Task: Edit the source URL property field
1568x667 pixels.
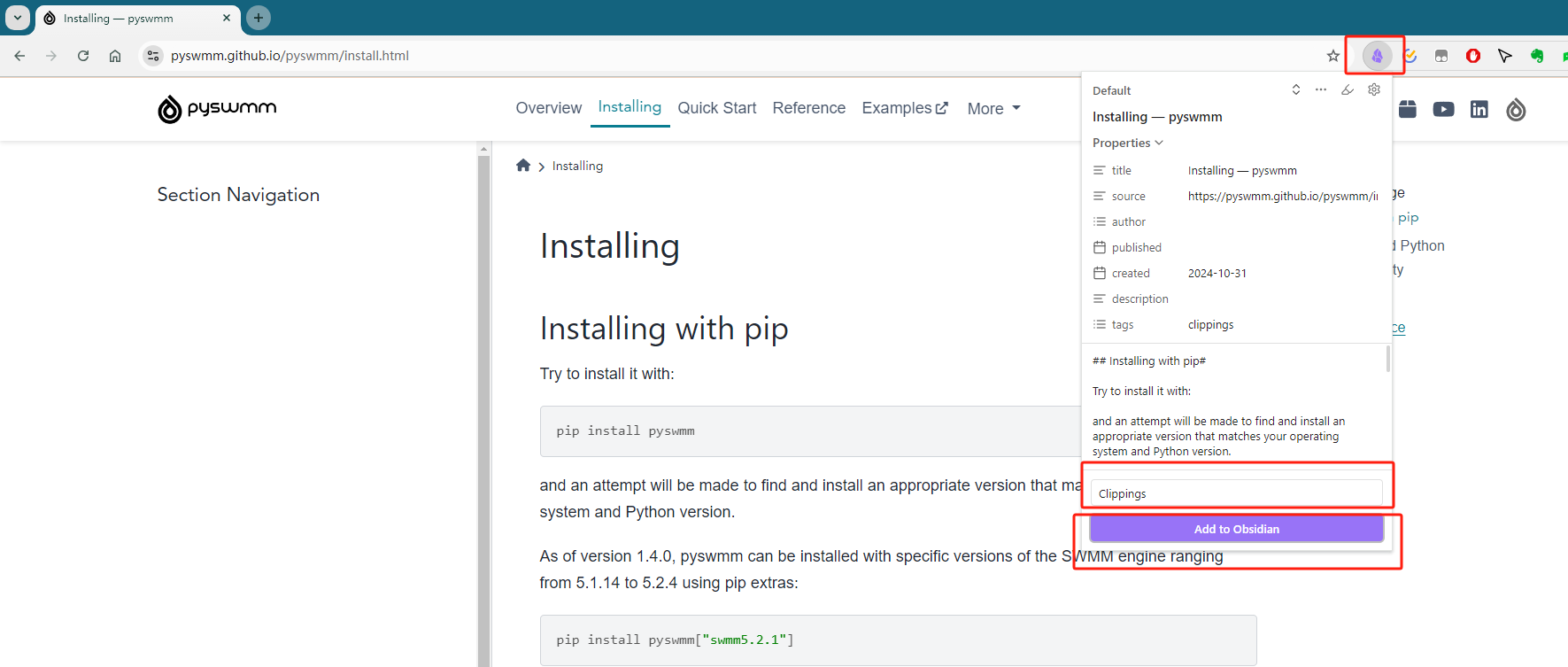Action: [x=1283, y=196]
